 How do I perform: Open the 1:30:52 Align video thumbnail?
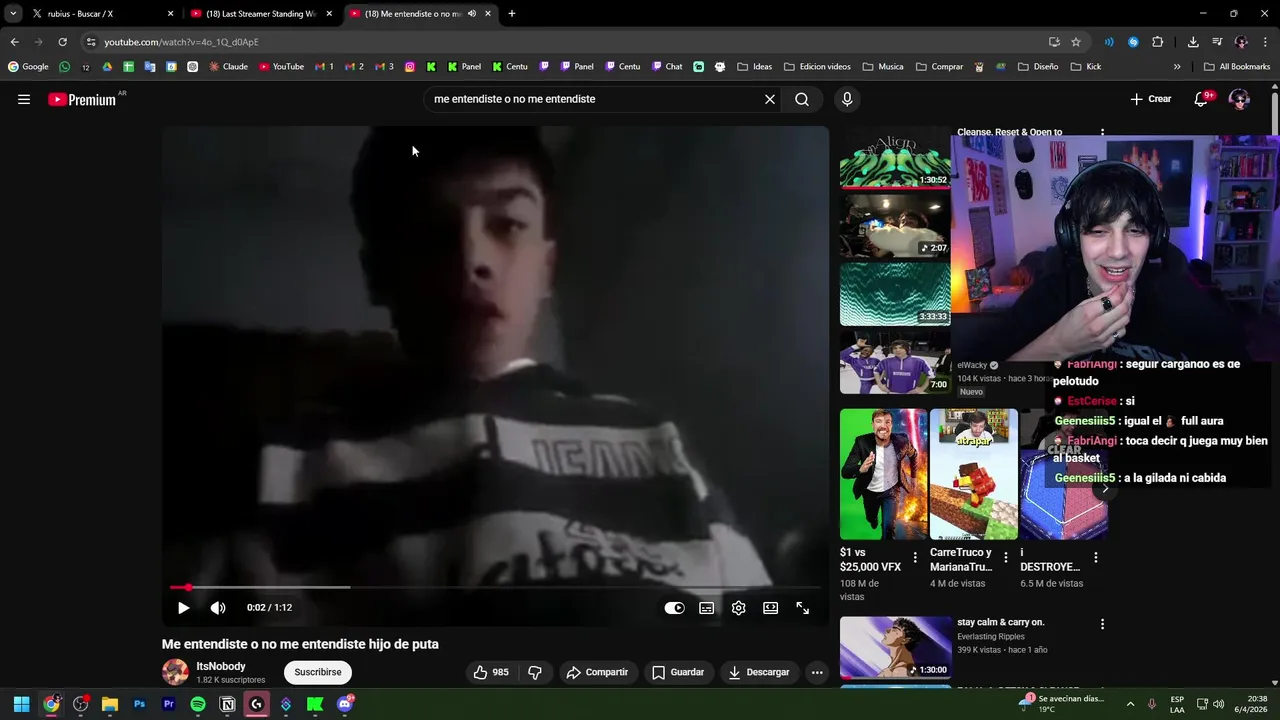895,158
